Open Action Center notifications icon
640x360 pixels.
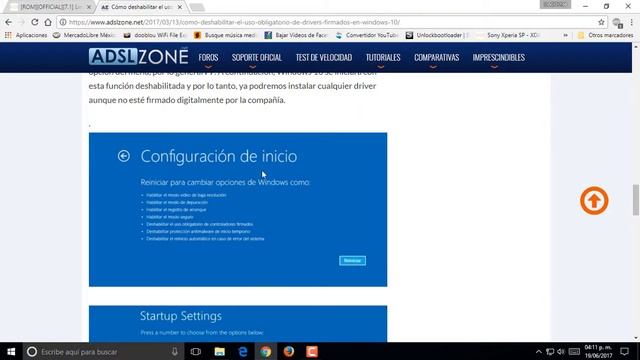pyautogui.click(x=624, y=351)
